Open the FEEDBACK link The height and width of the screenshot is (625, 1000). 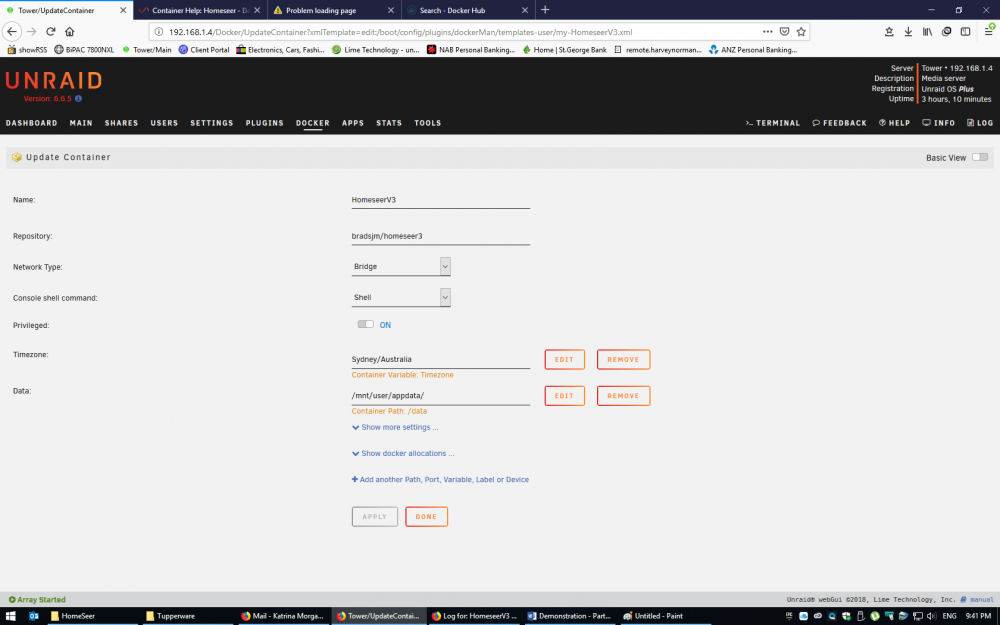[839, 122]
